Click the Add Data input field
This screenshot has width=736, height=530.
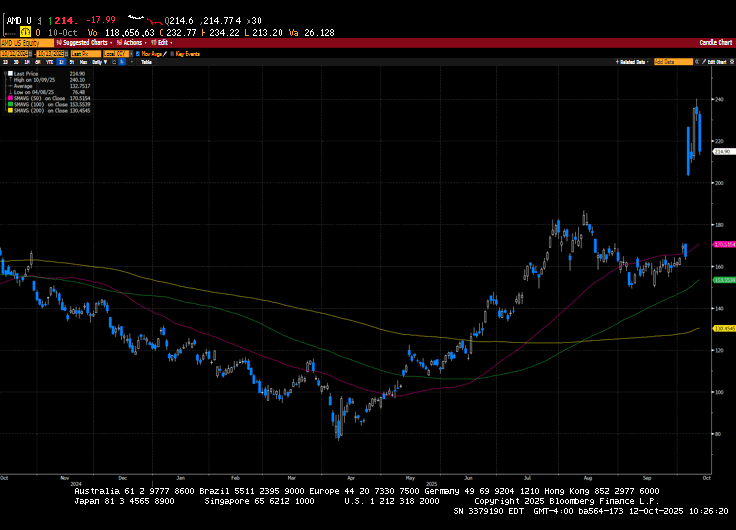click(672, 62)
